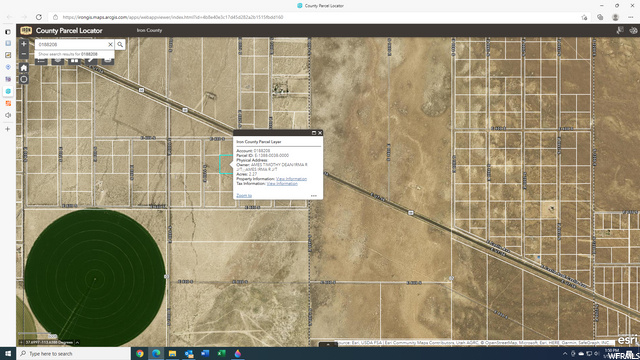Open the select tool icon in app header
The width and height of the screenshot is (640, 360).
[620, 30]
